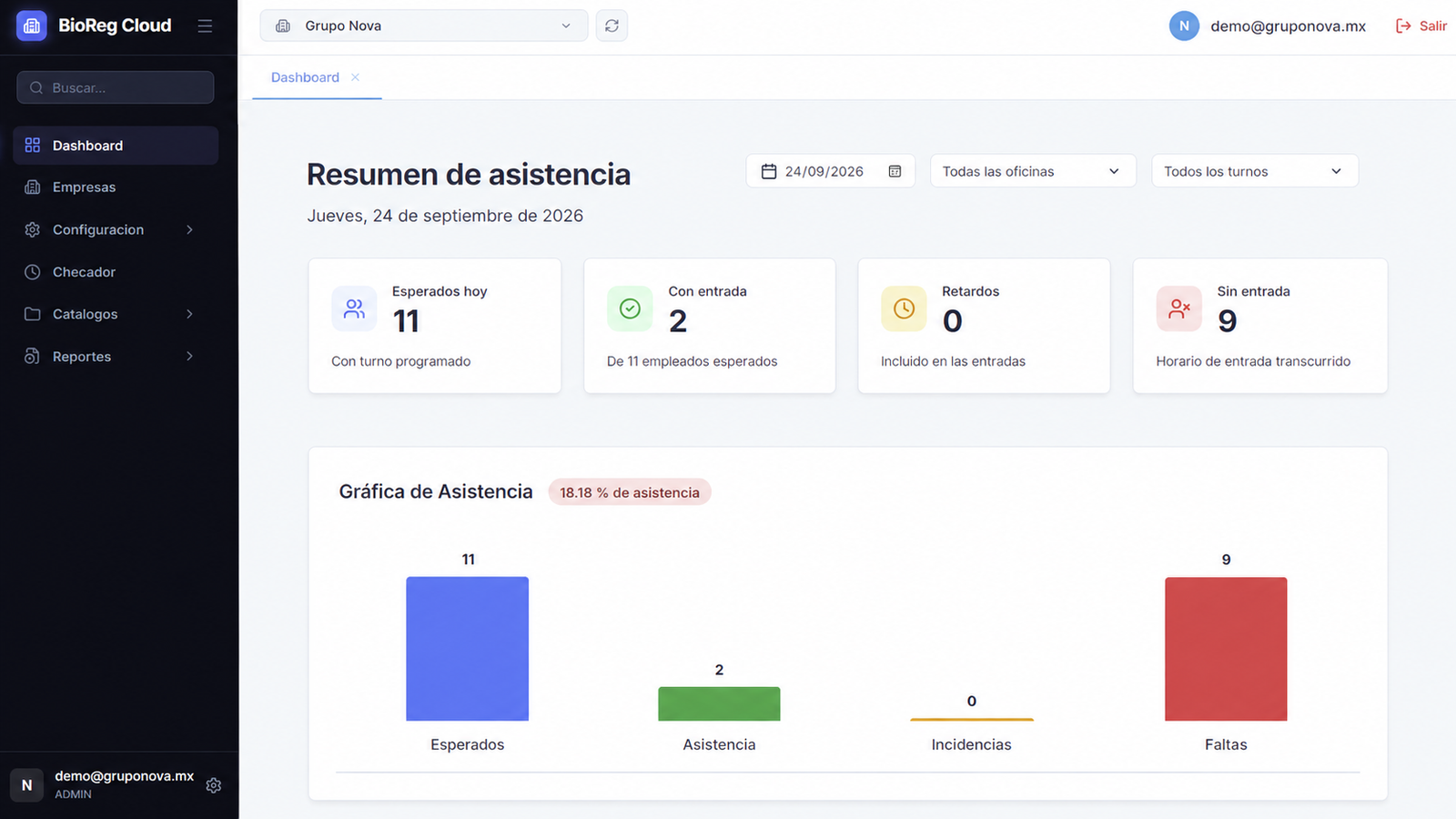The width and height of the screenshot is (1456, 819).
Task: Collapse sidebar with the hamburger menu icon
Action: pyautogui.click(x=205, y=25)
